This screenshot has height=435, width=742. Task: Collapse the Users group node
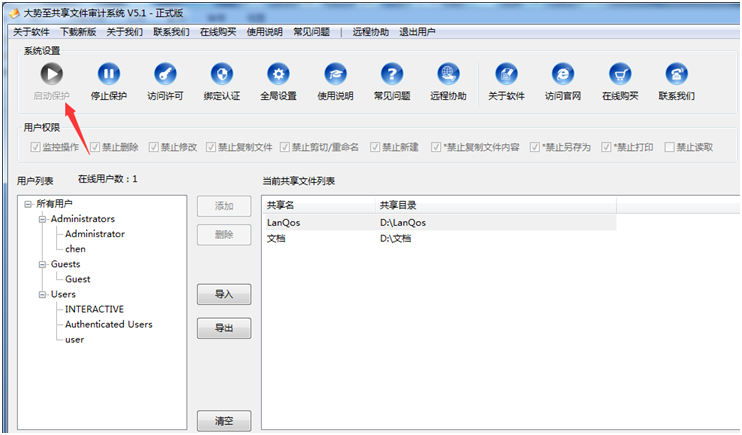pyautogui.click(x=41, y=294)
